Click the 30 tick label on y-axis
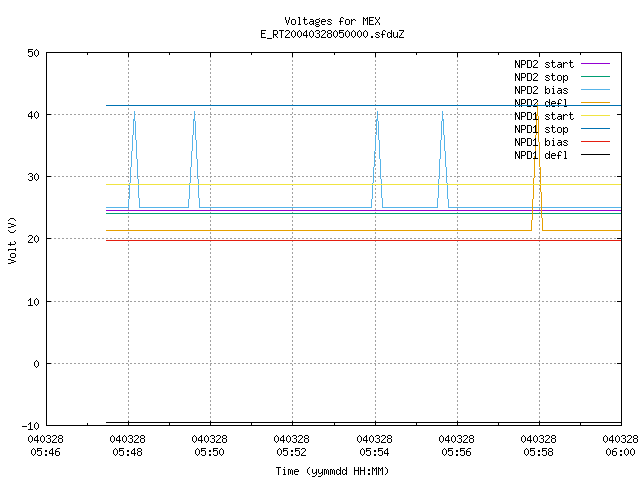 click(x=33, y=177)
